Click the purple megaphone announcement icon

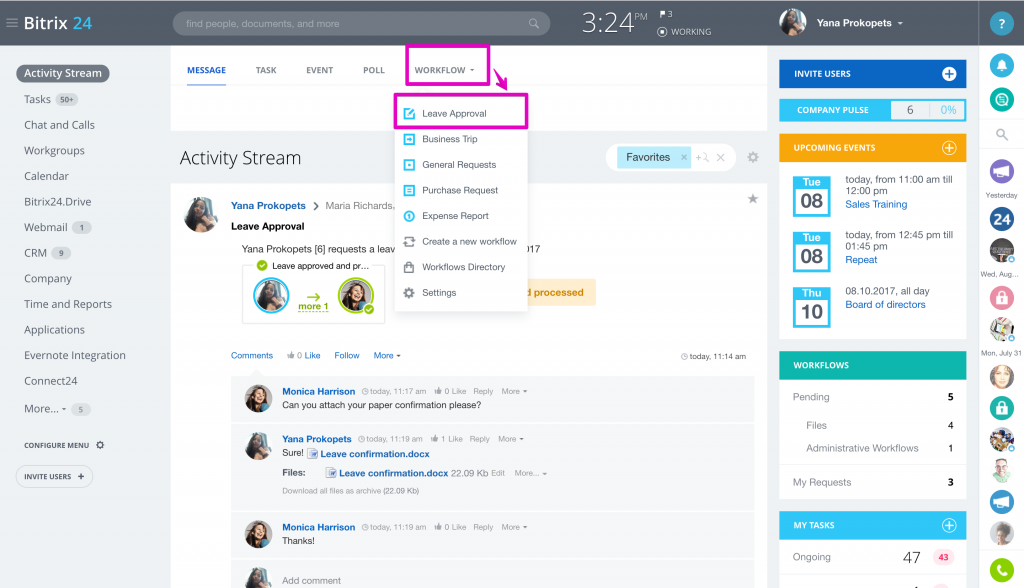1001,171
